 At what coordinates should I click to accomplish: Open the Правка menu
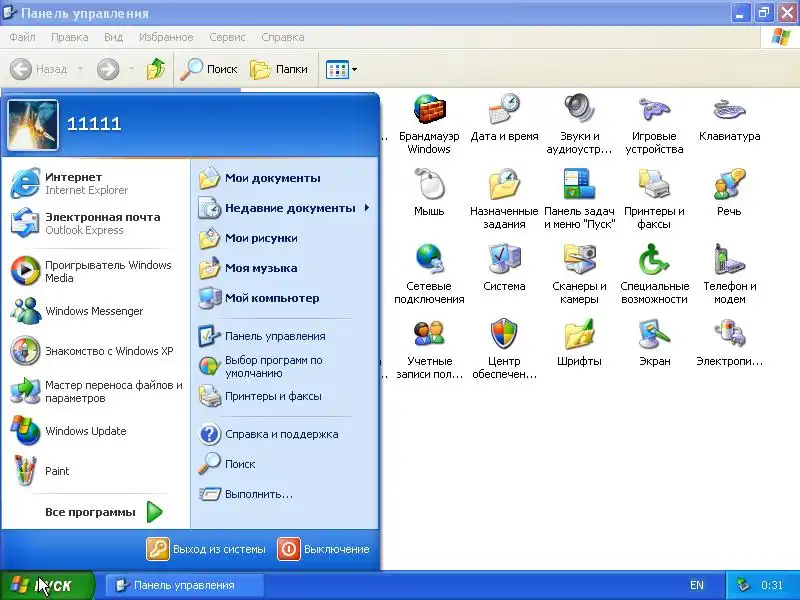pos(69,37)
